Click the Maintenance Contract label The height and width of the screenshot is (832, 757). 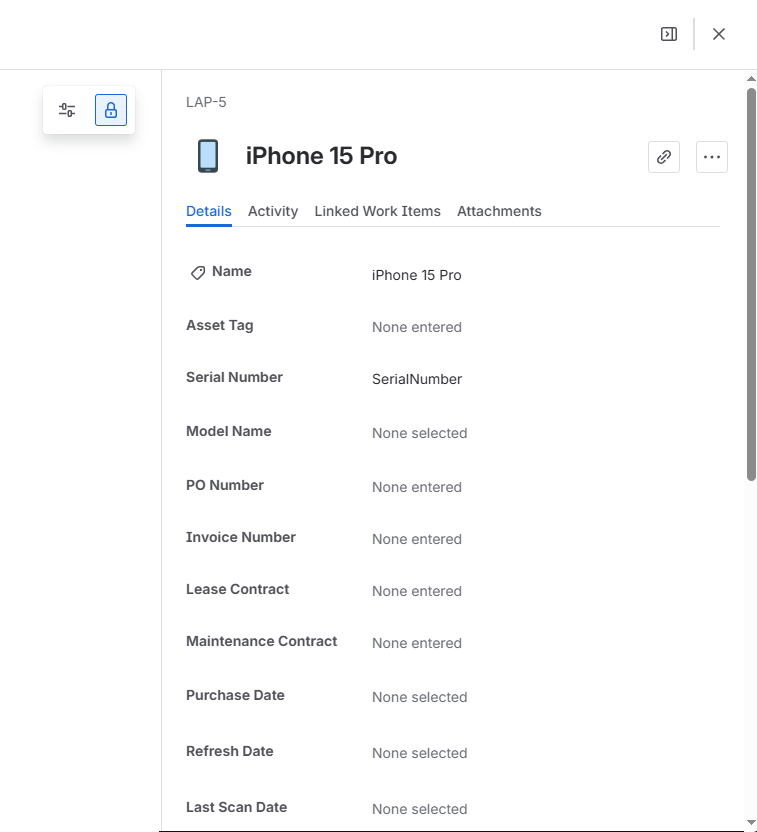click(262, 642)
